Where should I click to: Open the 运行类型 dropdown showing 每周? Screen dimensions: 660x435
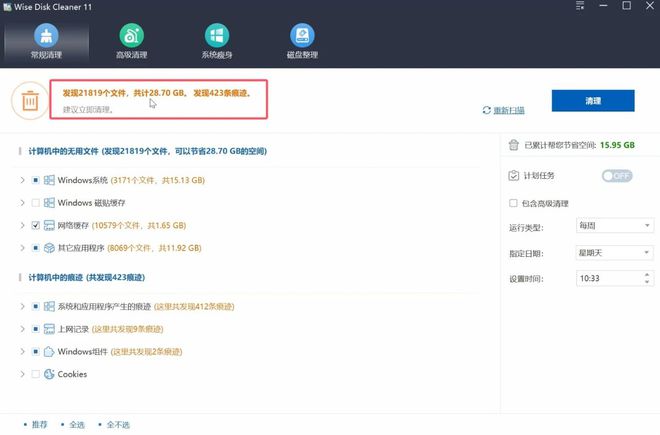[614, 227]
